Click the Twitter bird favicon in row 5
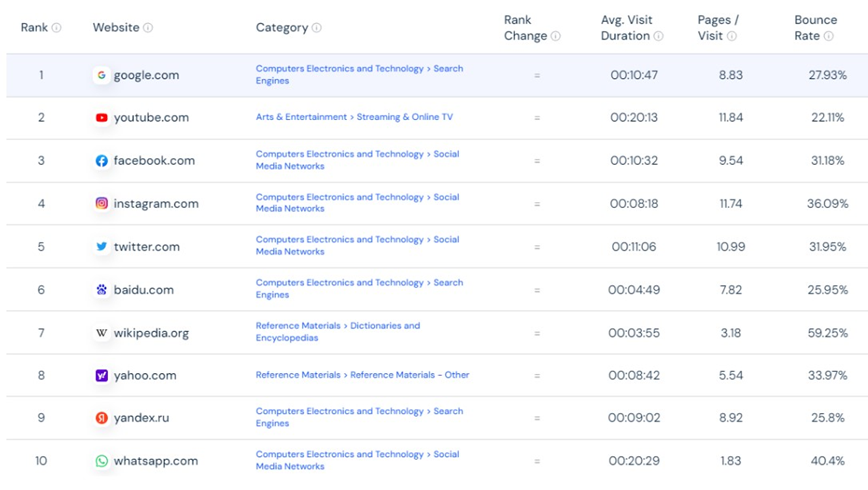 (x=101, y=246)
